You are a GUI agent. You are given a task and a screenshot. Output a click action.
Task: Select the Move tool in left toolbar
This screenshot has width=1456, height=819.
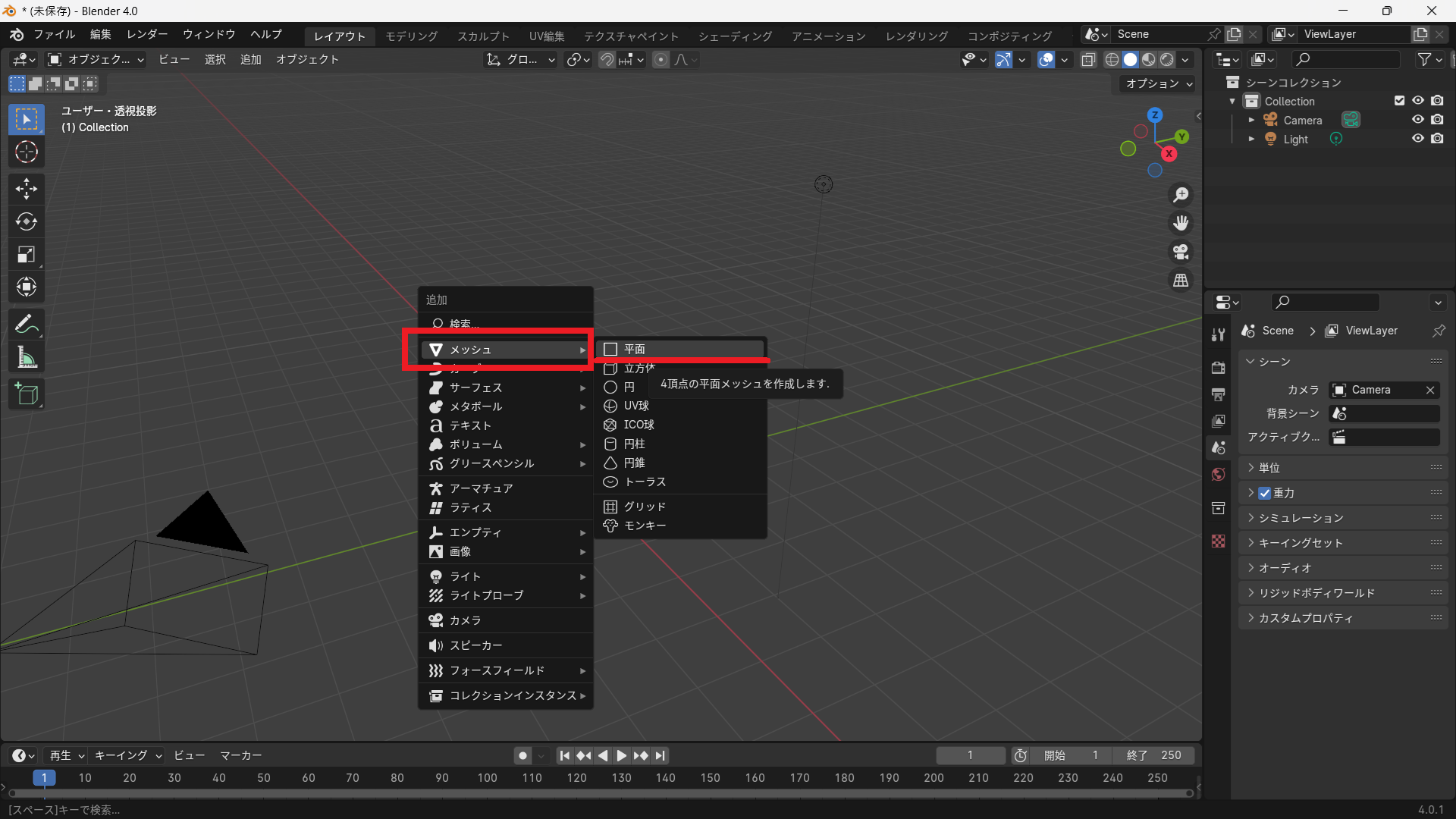point(27,188)
